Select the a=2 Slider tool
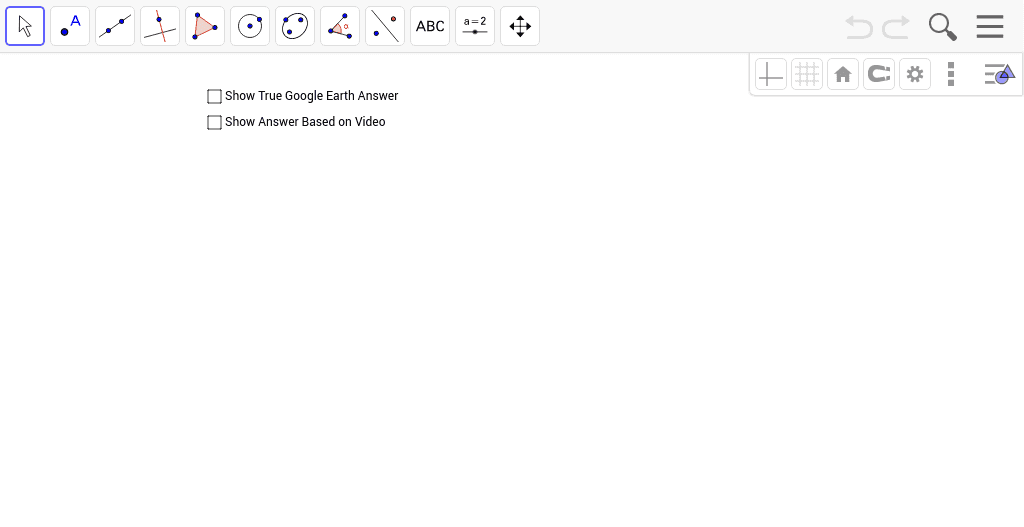 (475, 26)
